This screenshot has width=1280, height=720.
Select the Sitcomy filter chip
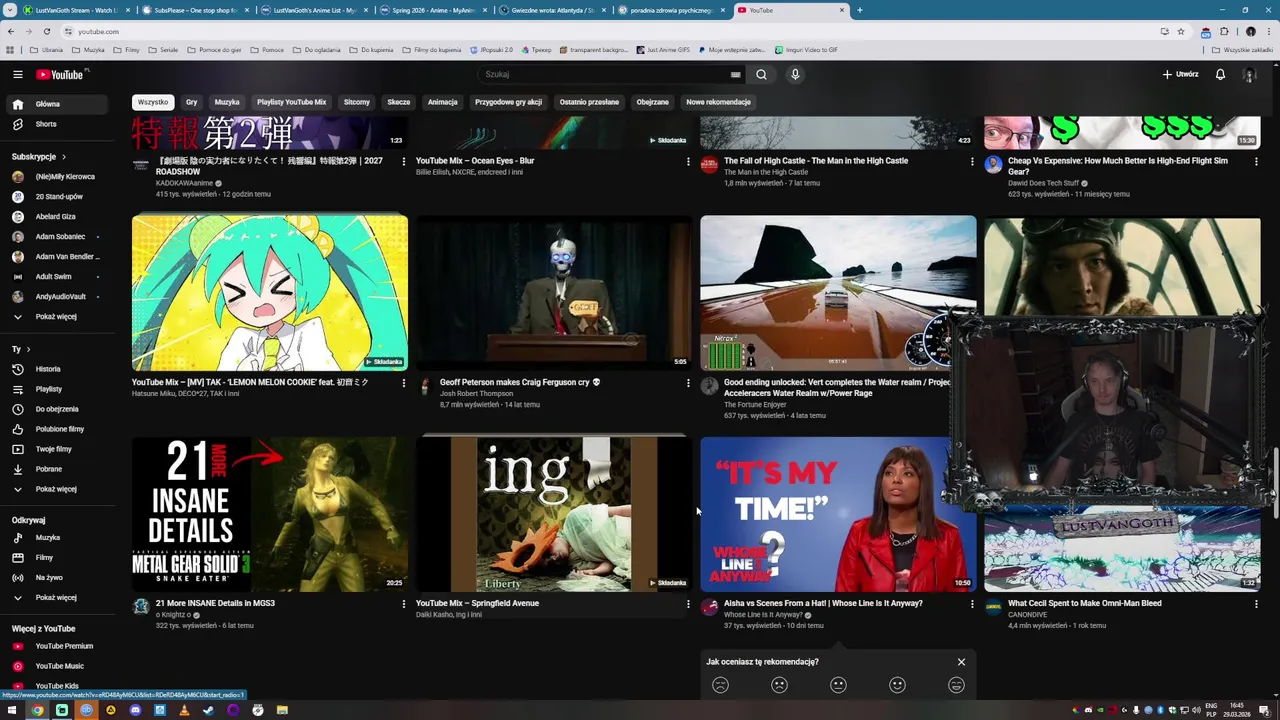click(357, 102)
